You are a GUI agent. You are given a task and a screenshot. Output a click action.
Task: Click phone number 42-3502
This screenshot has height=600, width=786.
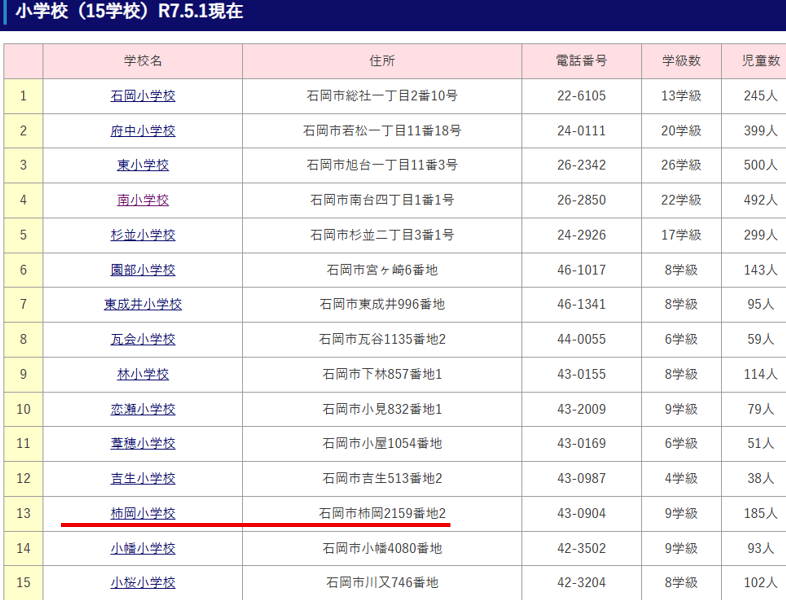click(581, 549)
